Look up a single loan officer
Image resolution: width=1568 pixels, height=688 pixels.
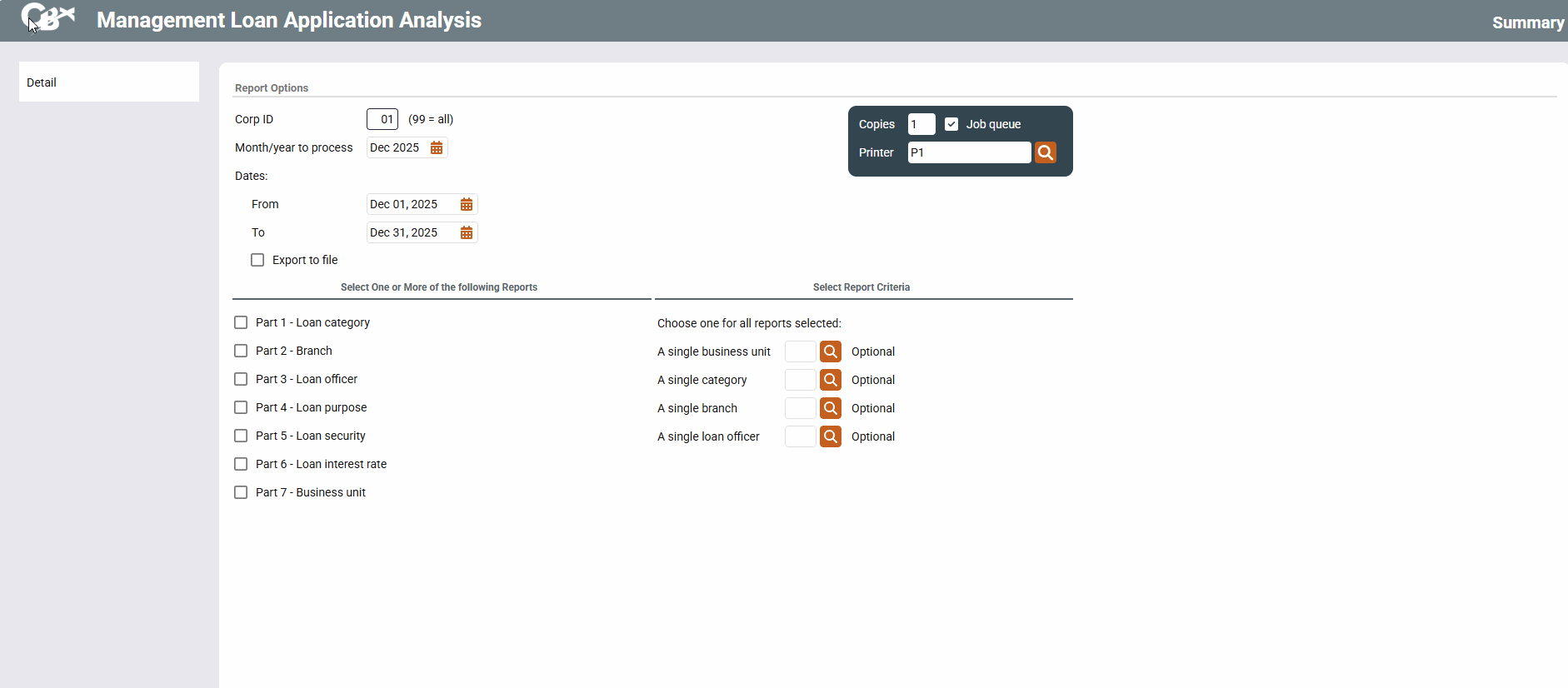point(830,436)
